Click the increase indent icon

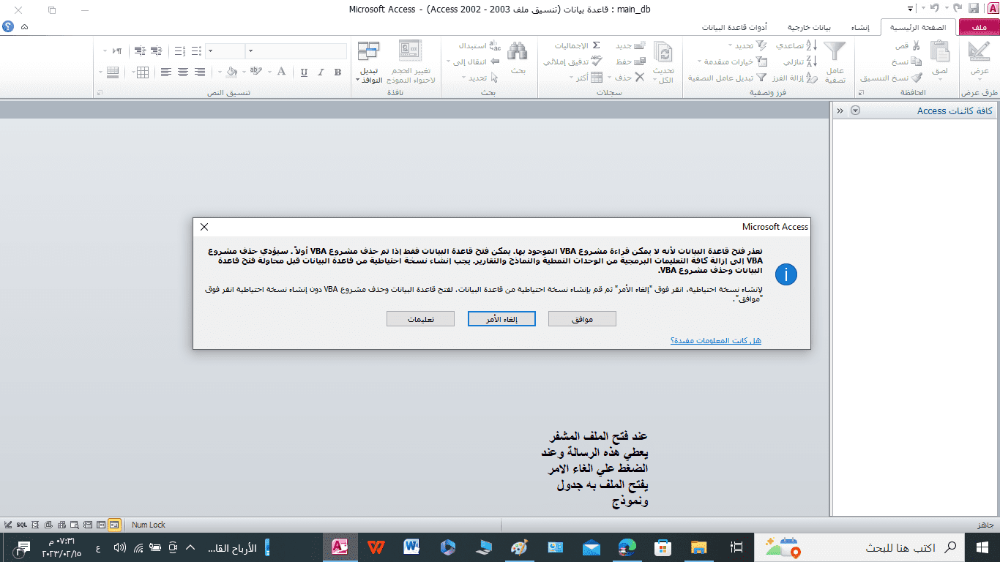[x=140, y=50]
